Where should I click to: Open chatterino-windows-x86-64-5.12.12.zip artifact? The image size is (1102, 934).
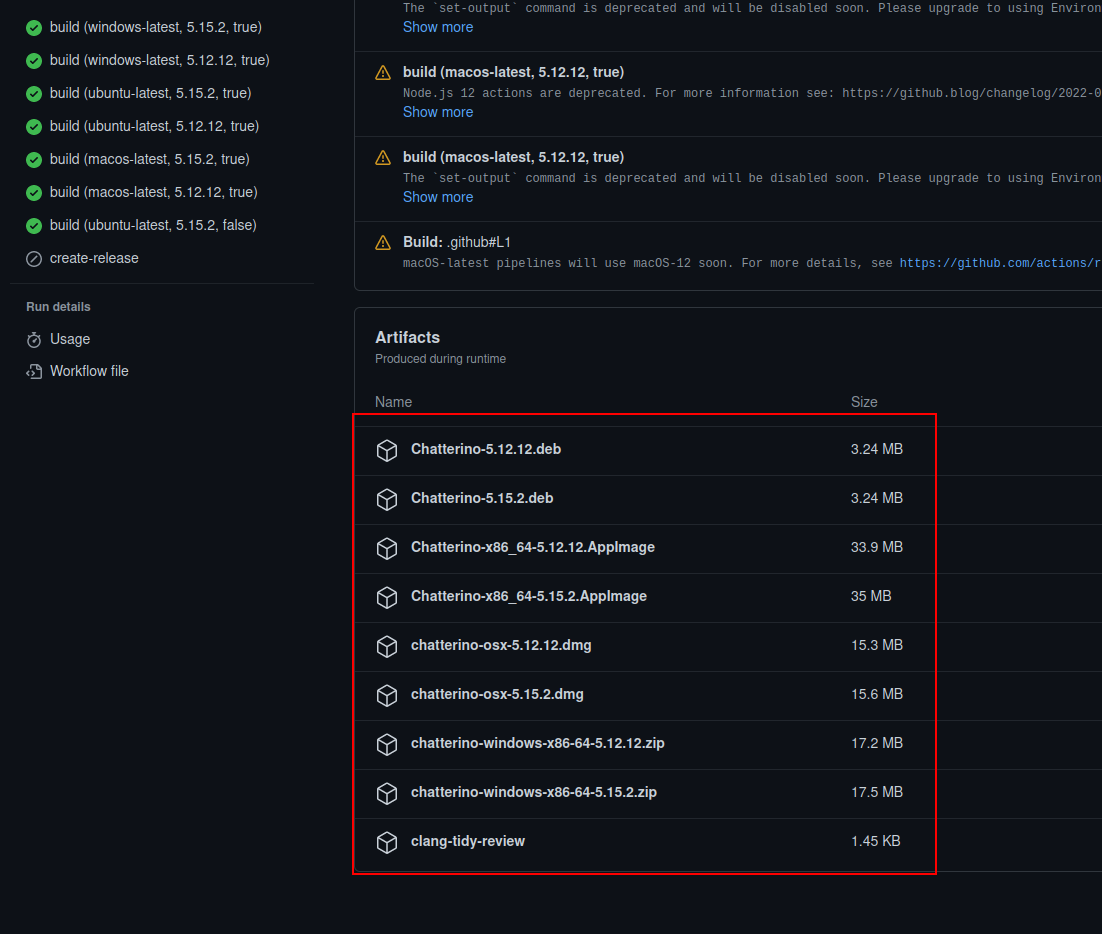[538, 743]
